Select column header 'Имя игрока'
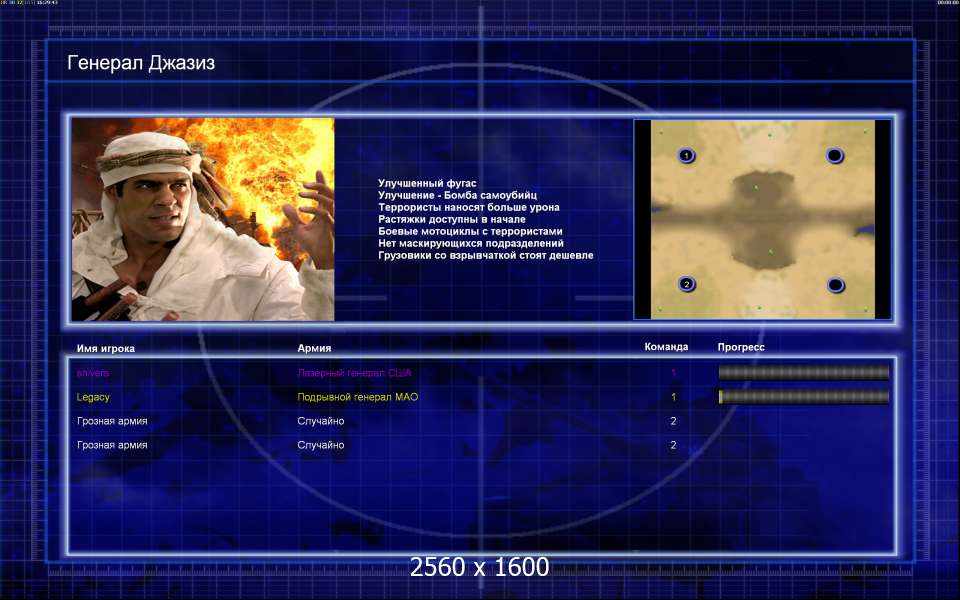This screenshot has width=960, height=600. pyautogui.click(x=106, y=348)
